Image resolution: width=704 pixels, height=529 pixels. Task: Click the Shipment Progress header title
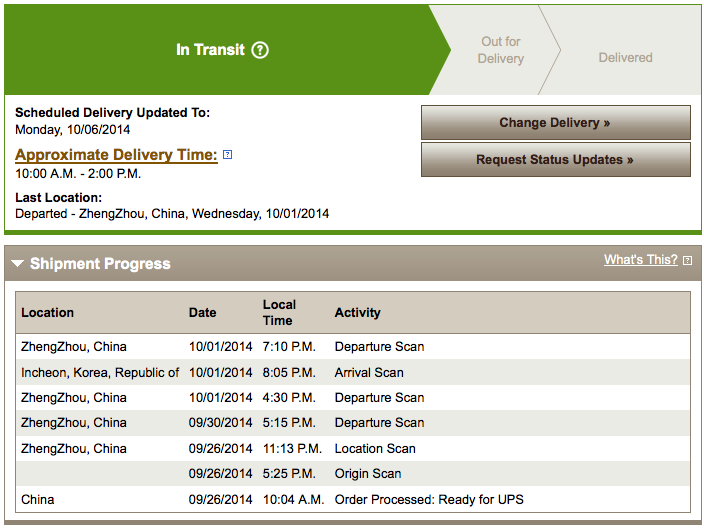100,264
